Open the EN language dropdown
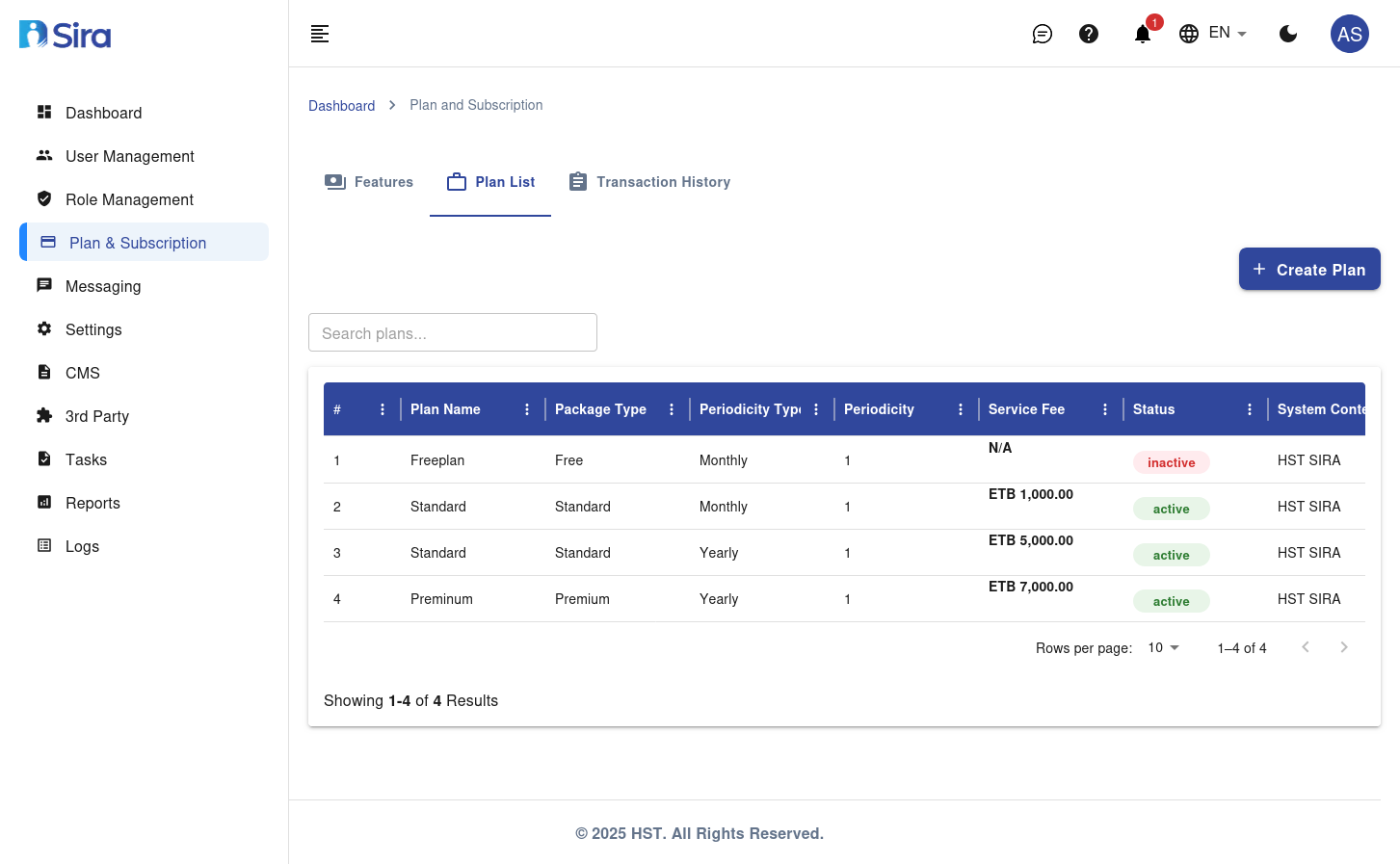Image resolution: width=1400 pixels, height=864 pixels. pos(1213,32)
